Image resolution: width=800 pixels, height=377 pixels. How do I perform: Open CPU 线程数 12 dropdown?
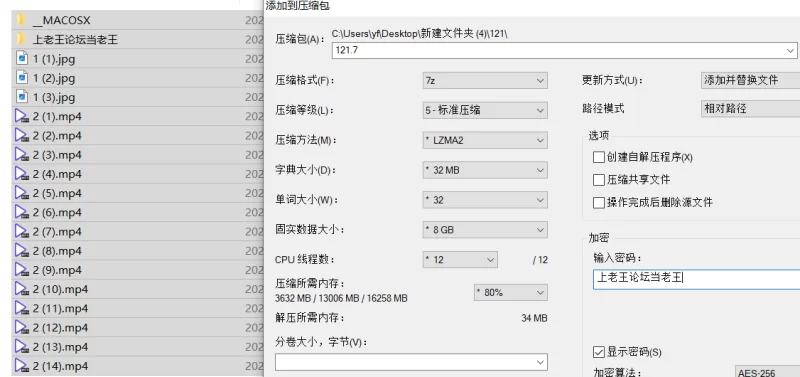tap(460, 260)
